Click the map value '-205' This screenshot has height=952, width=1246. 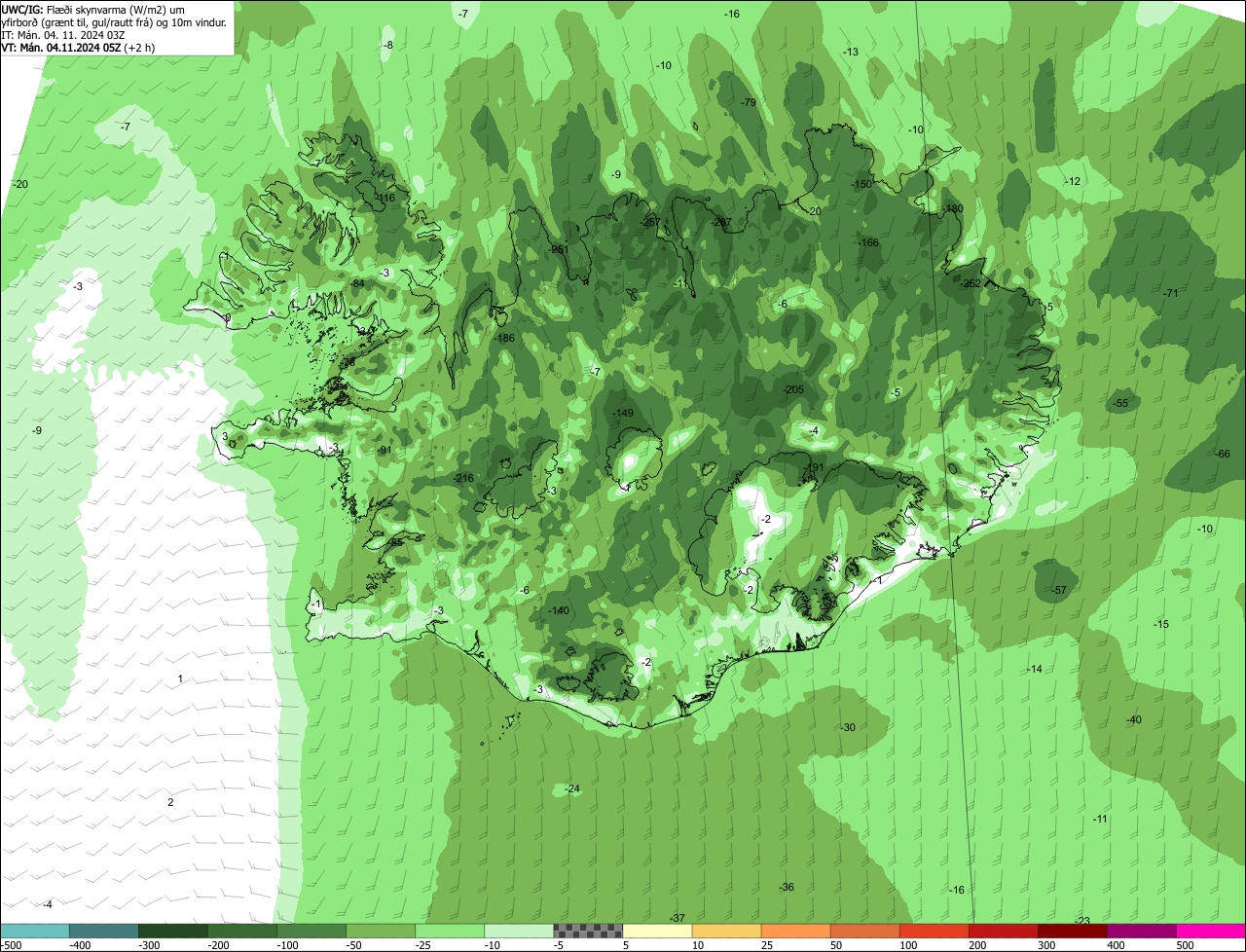[793, 389]
